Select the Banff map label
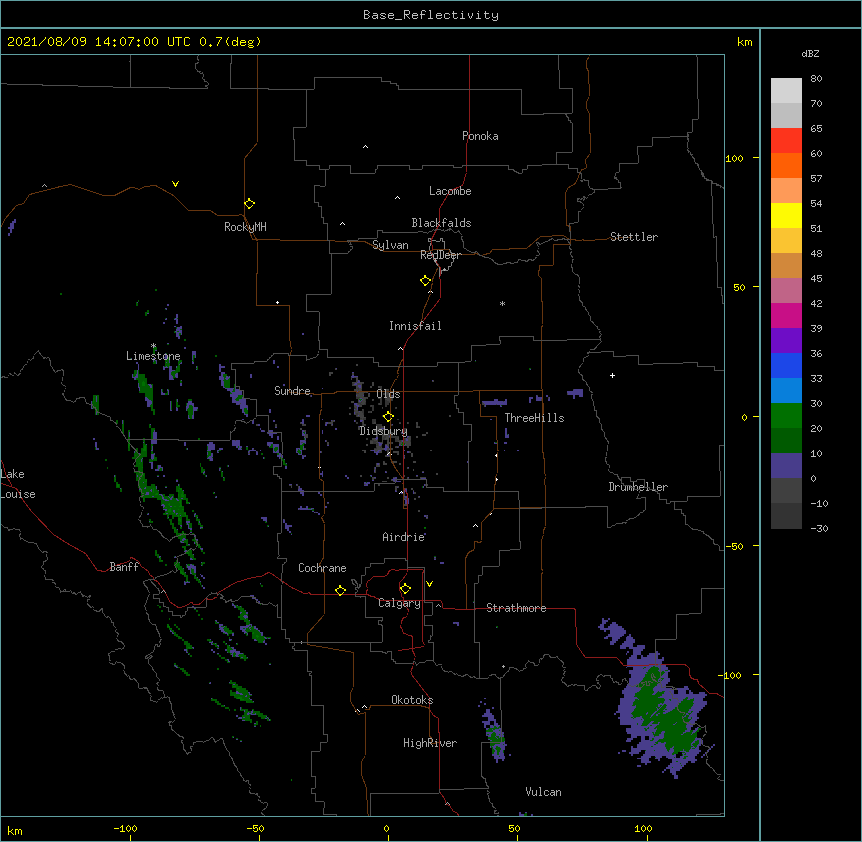This screenshot has height=842, width=862. (124, 567)
